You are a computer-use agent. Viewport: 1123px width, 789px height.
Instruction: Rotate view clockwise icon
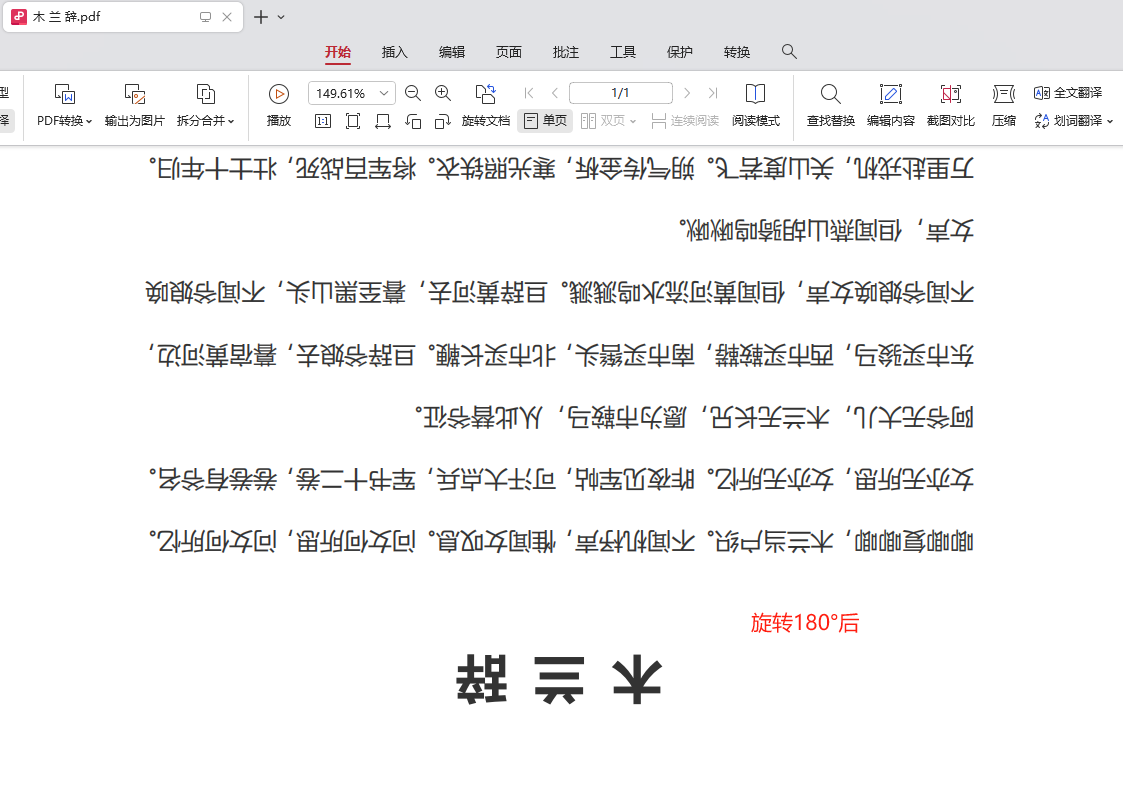(x=443, y=121)
